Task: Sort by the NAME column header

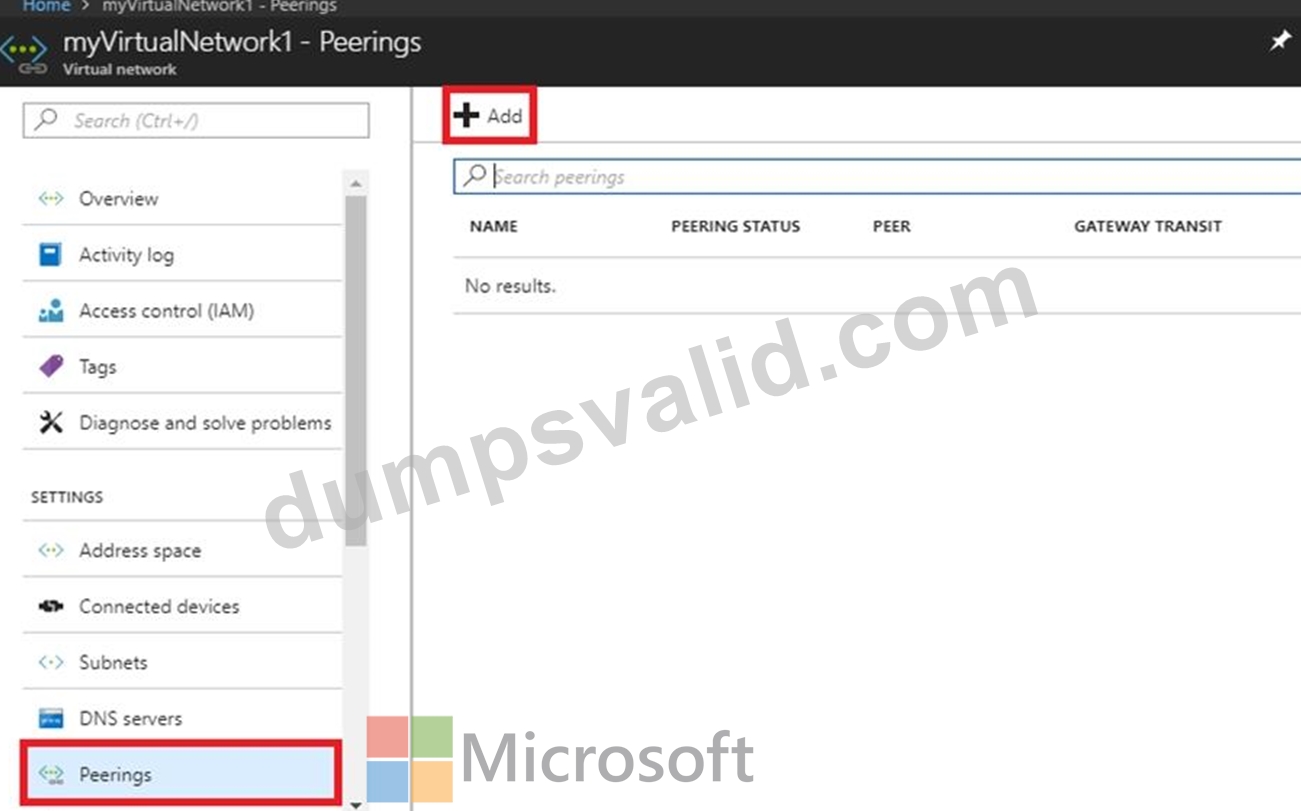Action: coord(494,226)
